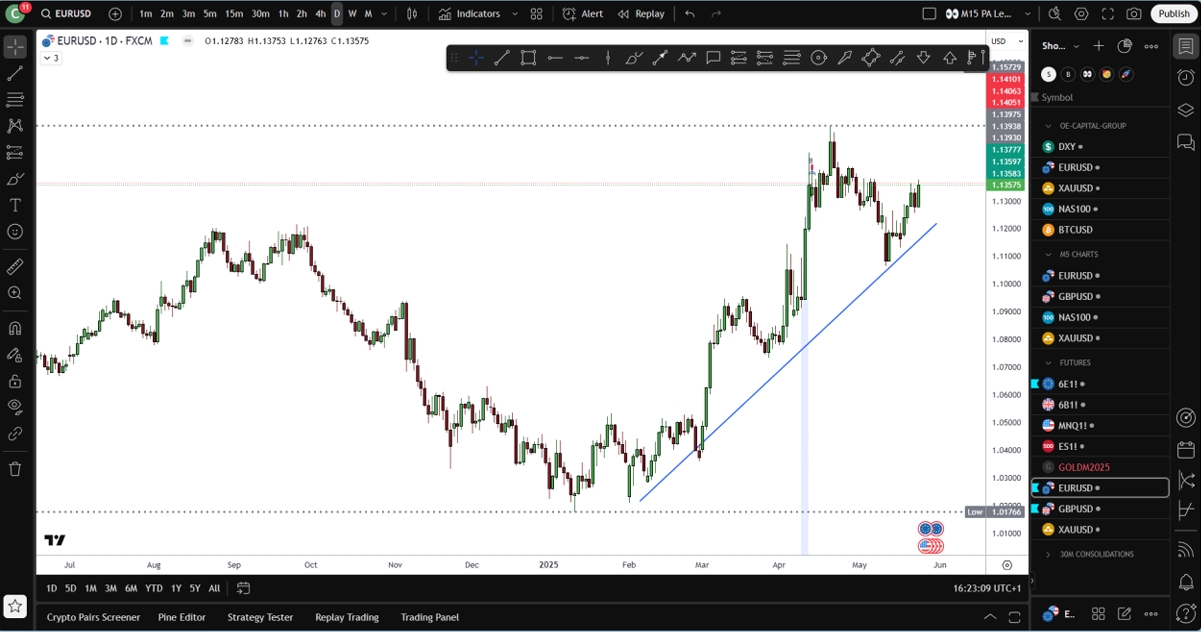This screenshot has width=1201, height=632.
Task: Enter fullscreen mode
Action: [1107, 14]
